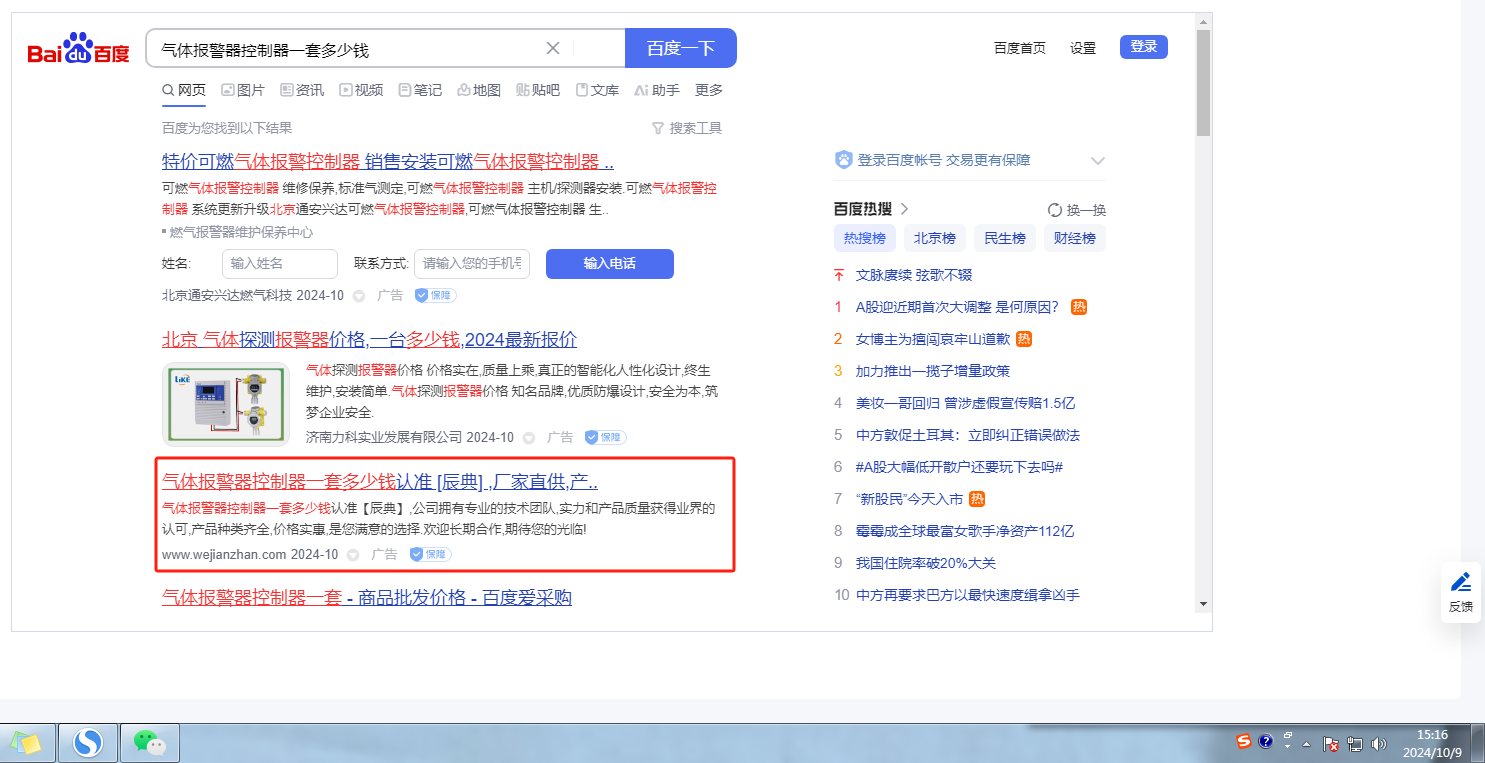Click the 保障 badge under 济南力科 result
This screenshot has height=763, width=1485.
tap(605, 437)
